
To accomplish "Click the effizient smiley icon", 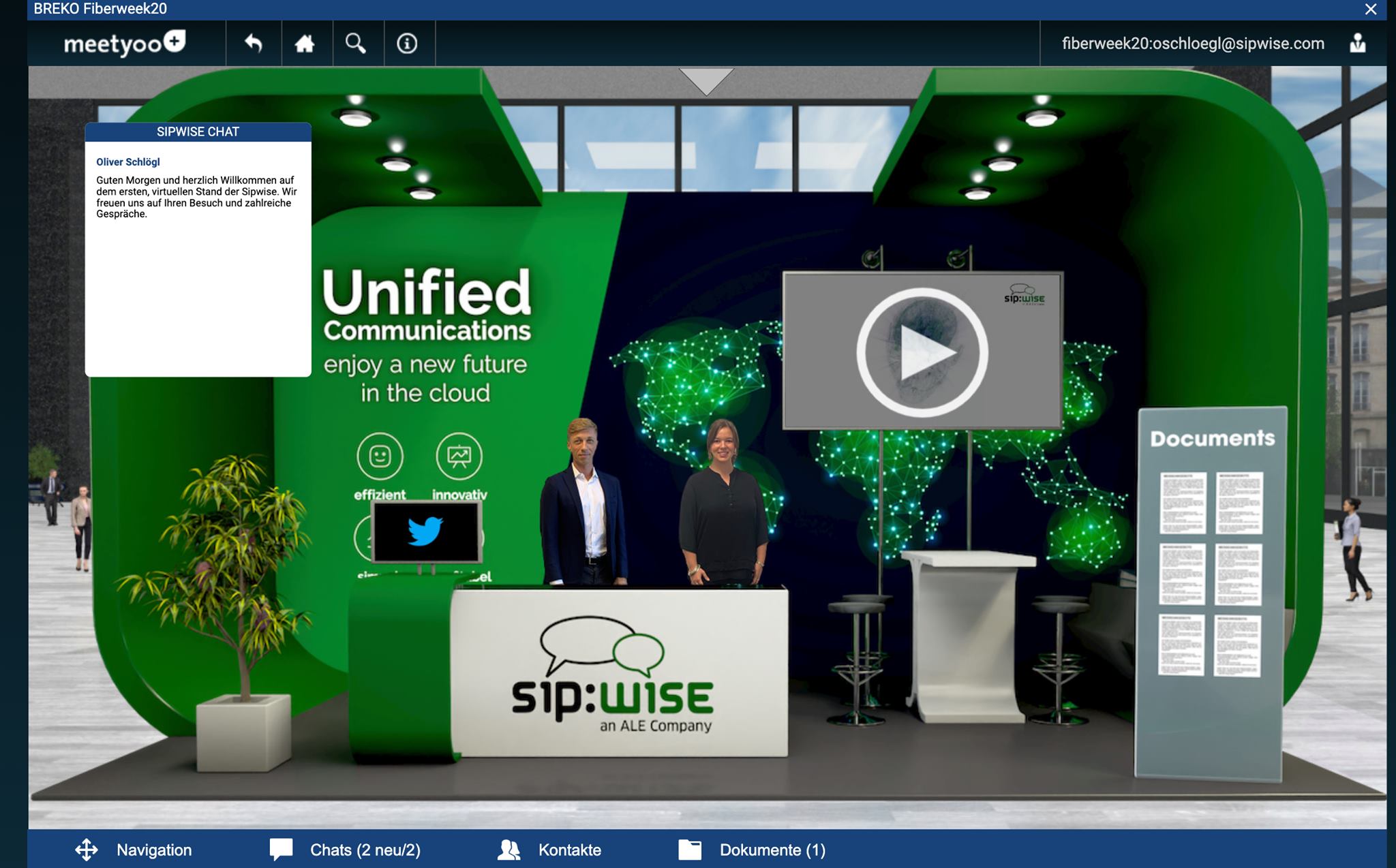I will tap(380, 456).
